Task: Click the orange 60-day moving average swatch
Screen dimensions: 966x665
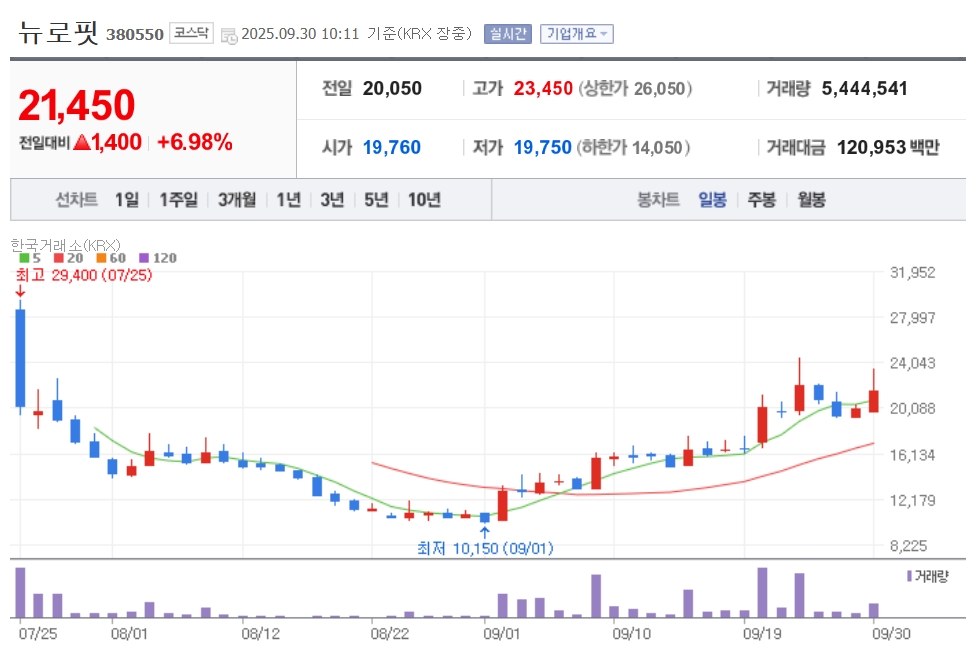Action: (x=102, y=258)
